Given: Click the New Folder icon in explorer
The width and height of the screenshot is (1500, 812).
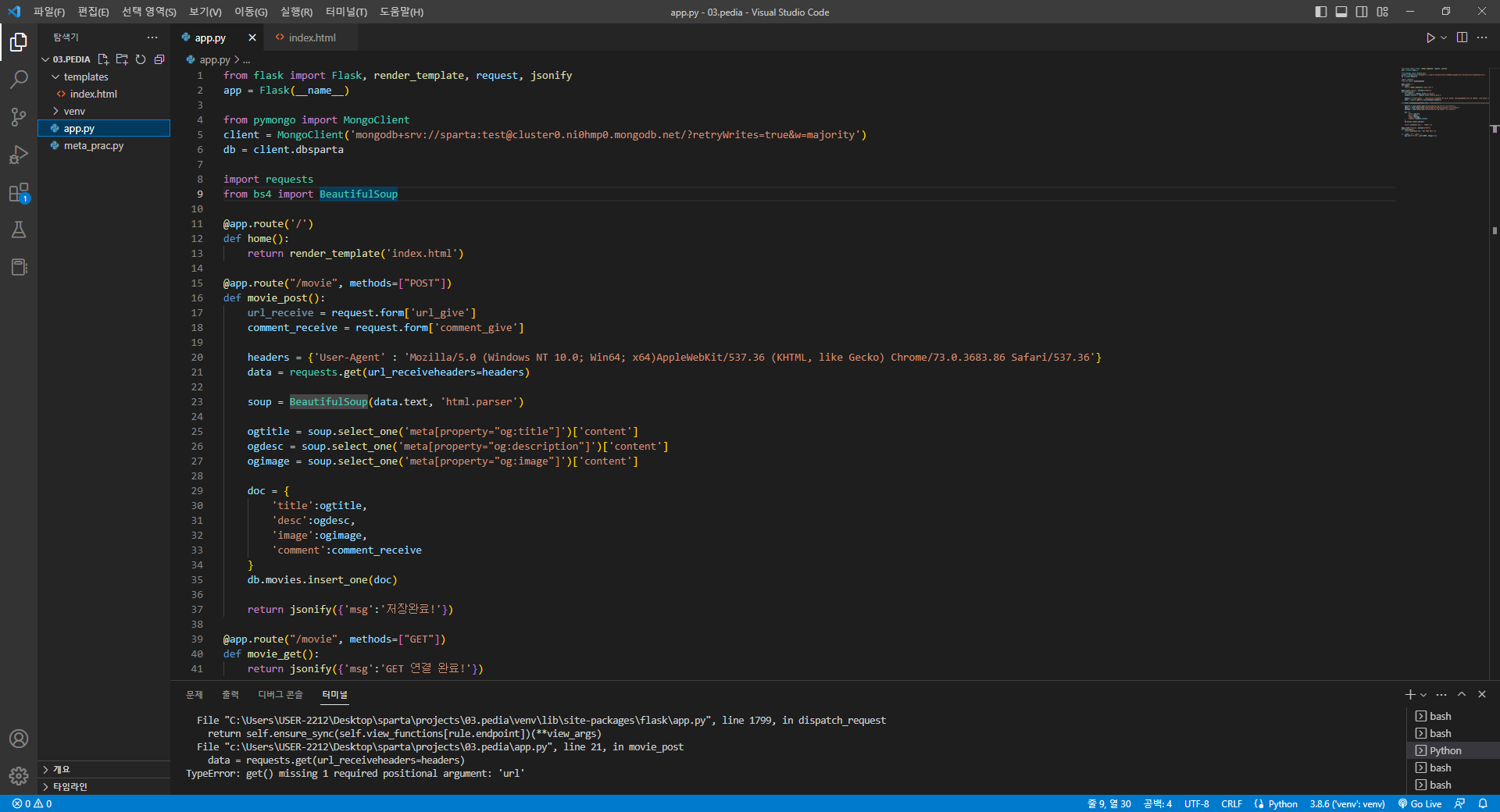Looking at the screenshot, I should point(122,59).
